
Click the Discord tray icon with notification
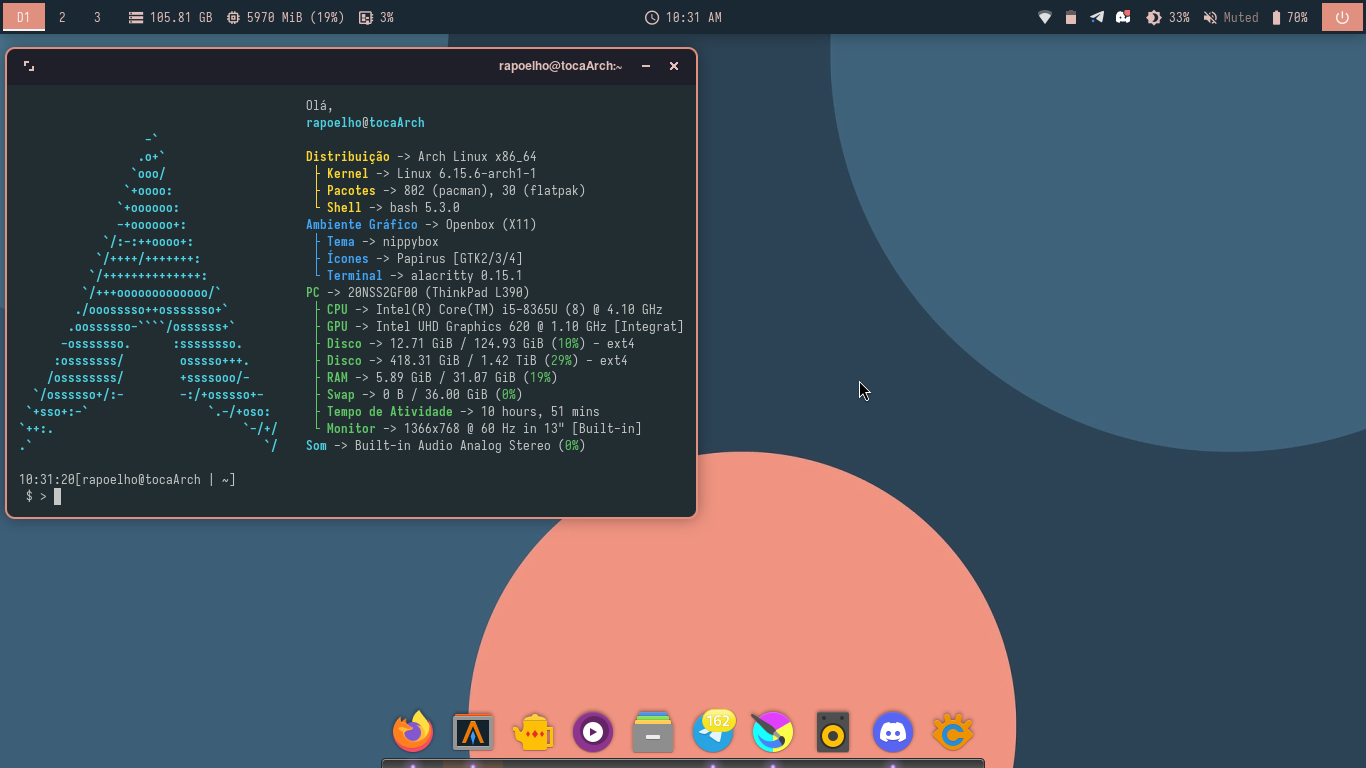(x=1123, y=17)
